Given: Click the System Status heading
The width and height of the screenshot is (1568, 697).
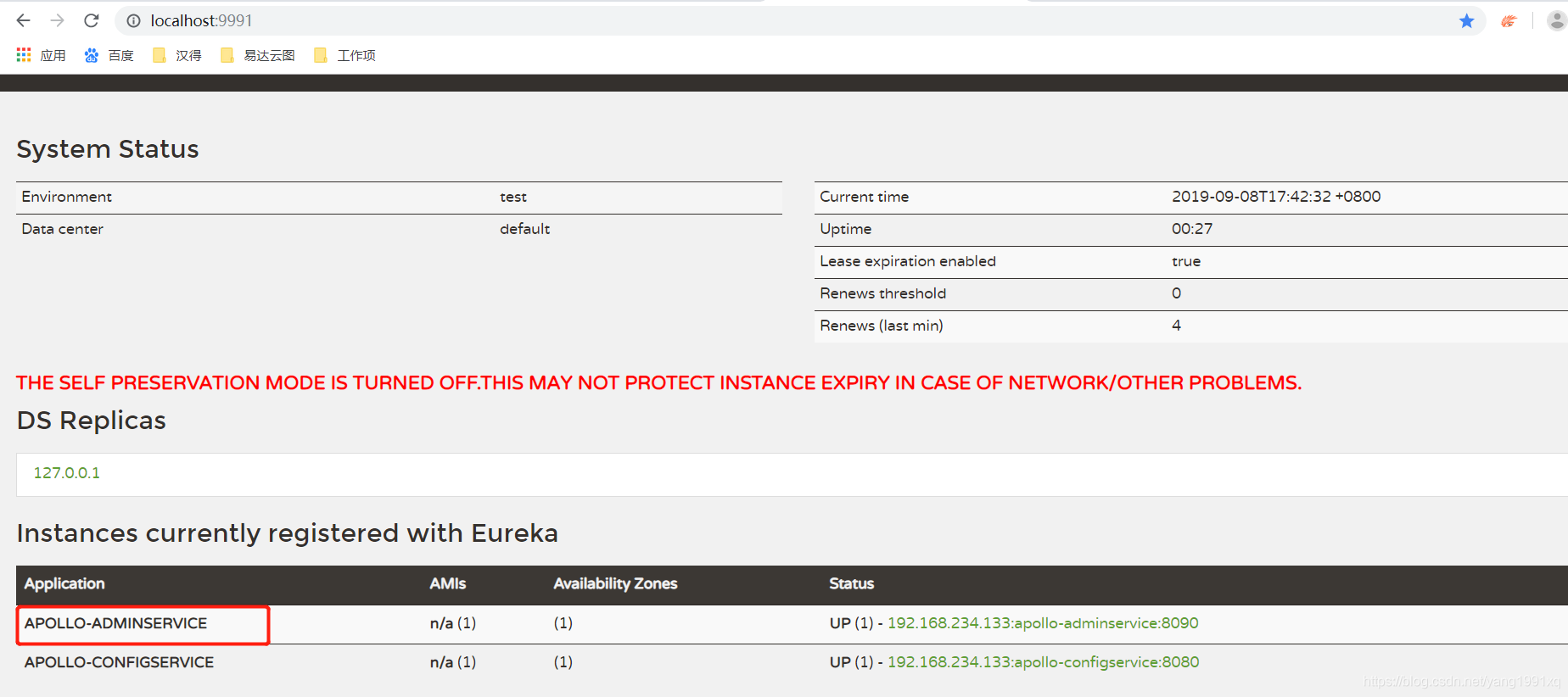Looking at the screenshot, I should (108, 149).
